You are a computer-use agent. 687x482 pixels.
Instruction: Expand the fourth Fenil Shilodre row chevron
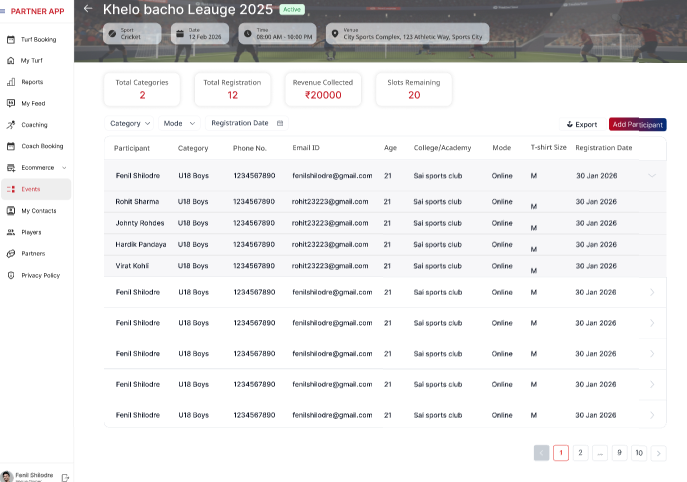[x=652, y=354]
